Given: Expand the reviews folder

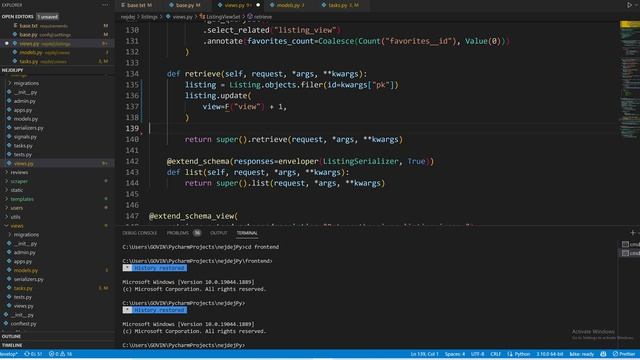Looking at the screenshot, I should 19,172.
